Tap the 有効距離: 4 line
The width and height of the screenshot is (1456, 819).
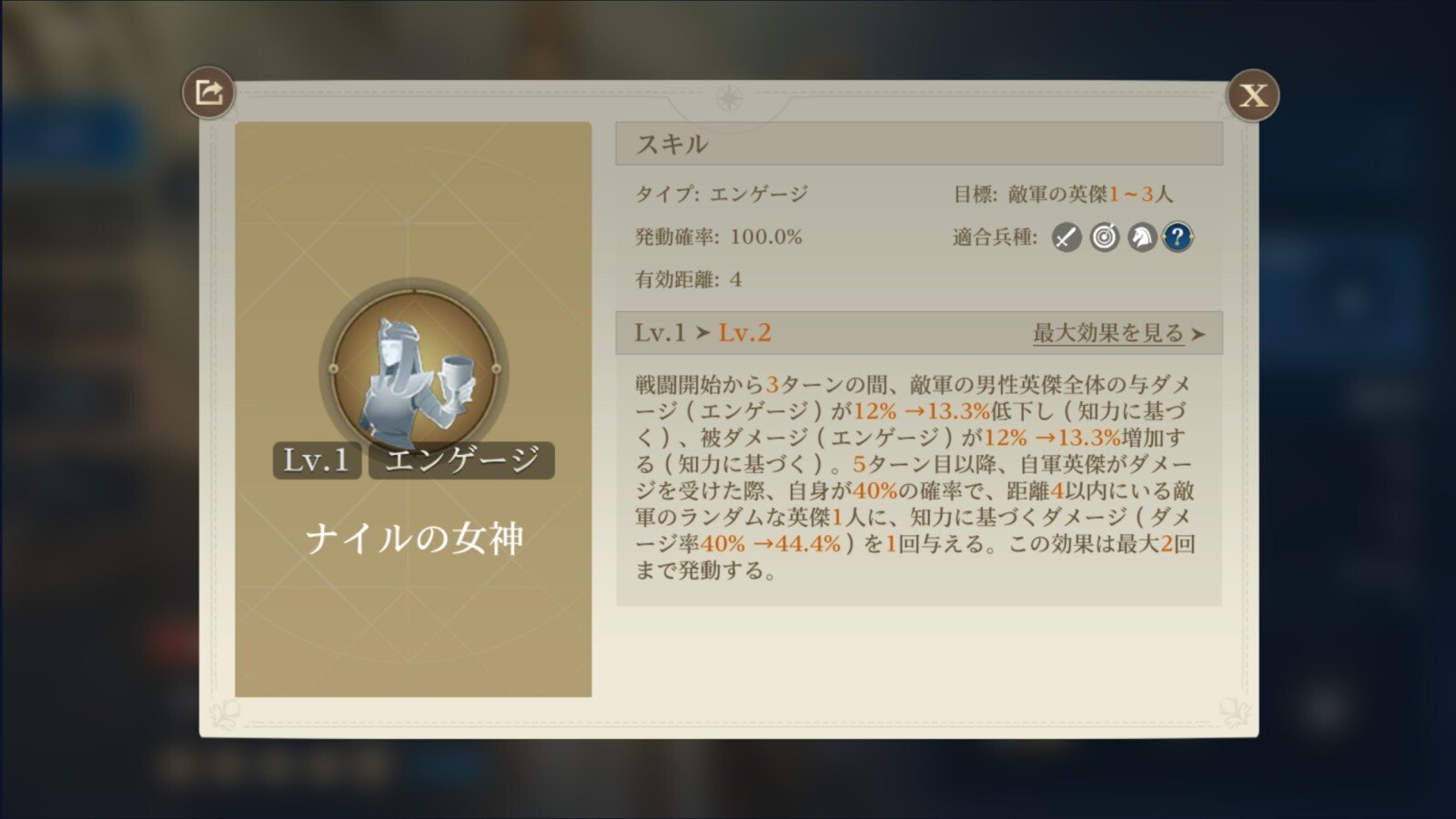point(688,279)
